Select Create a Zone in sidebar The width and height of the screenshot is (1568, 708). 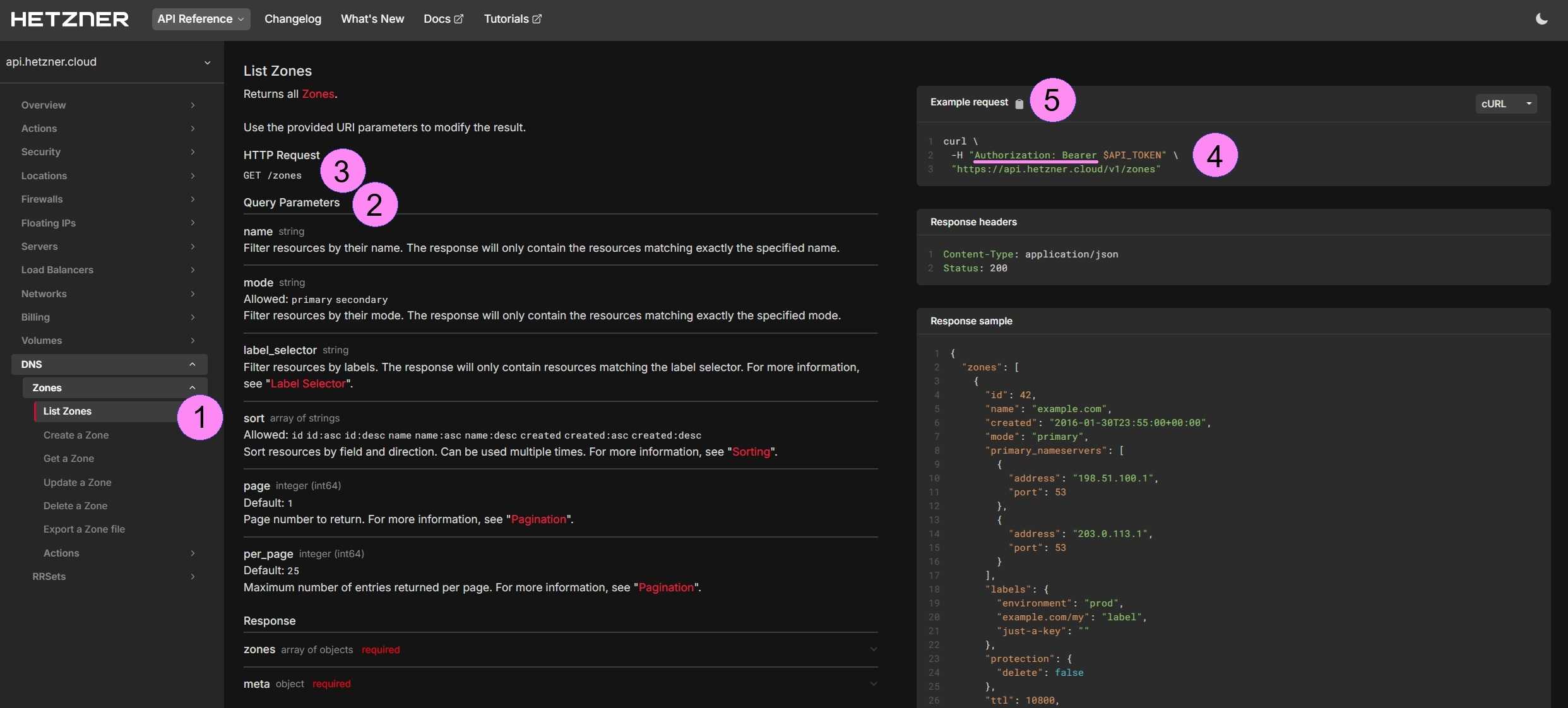coord(76,435)
